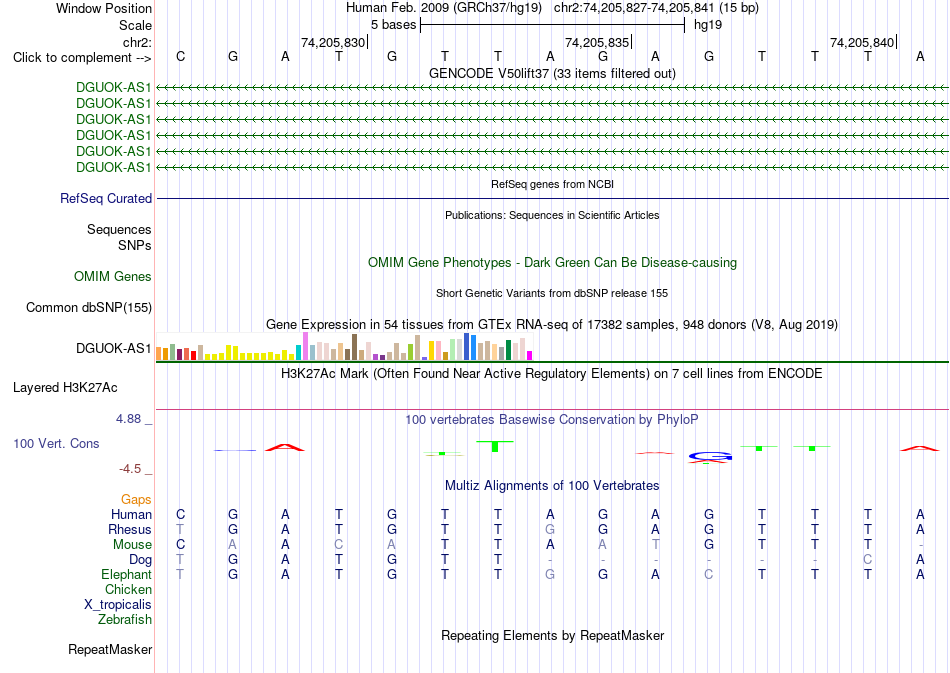
Task: Open the OMIM Gene Phenotypes track title
Action: click(552, 262)
